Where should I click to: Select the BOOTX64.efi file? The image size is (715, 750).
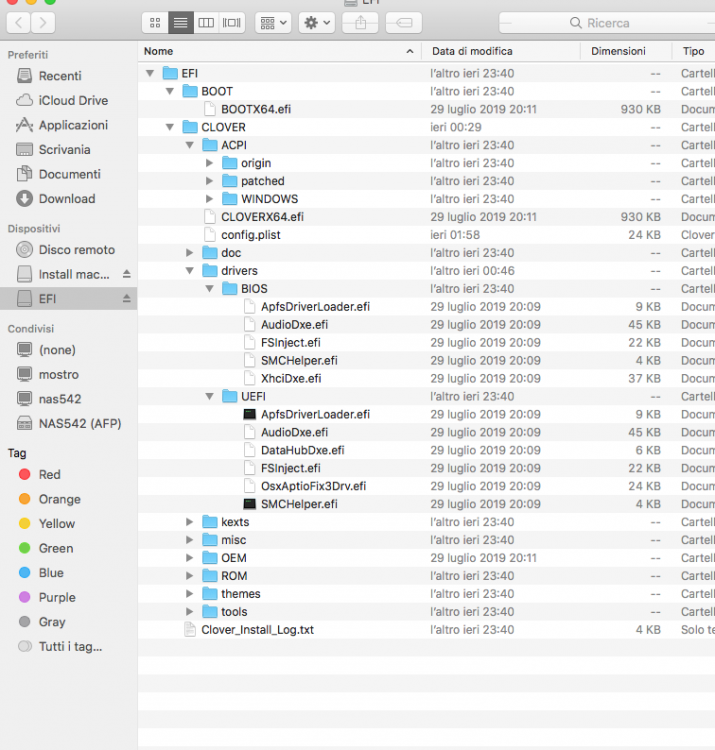tap(256, 109)
